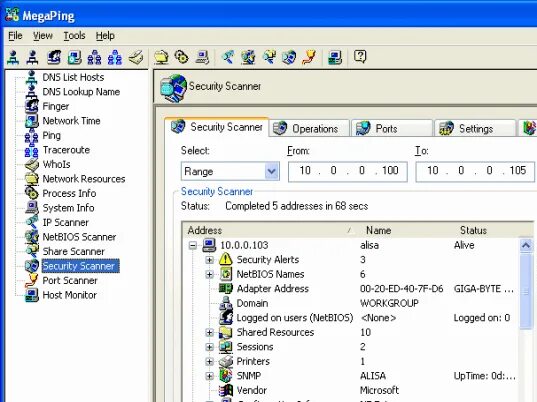Click the MegaPing title bar application icon
This screenshot has width=537, height=402.
pyautogui.click(x=12, y=15)
